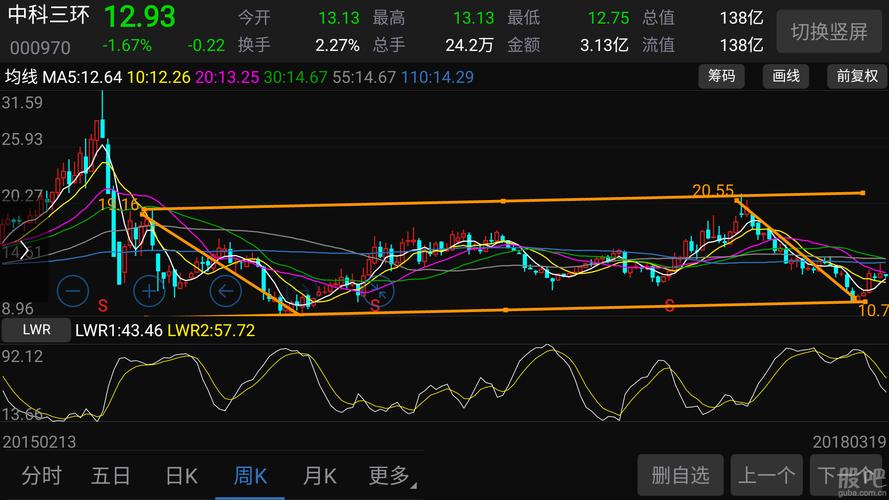
Task: Tap 切换竖屏 to switch to portrait
Action: tap(829, 32)
